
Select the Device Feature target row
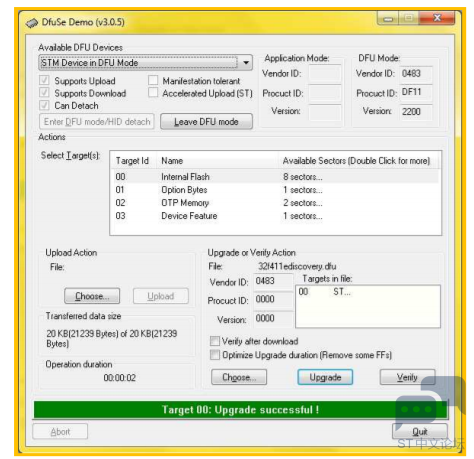276,216
